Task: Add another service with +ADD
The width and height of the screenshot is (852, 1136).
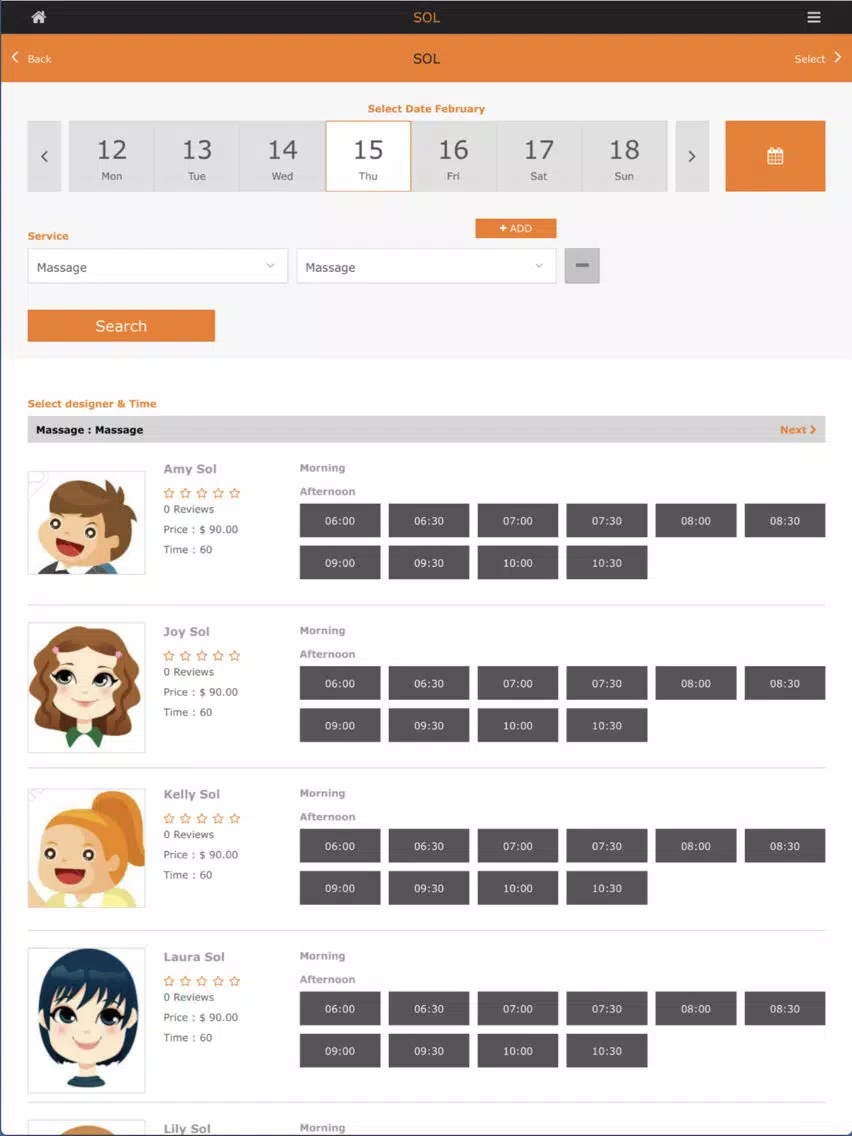Action: point(516,228)
